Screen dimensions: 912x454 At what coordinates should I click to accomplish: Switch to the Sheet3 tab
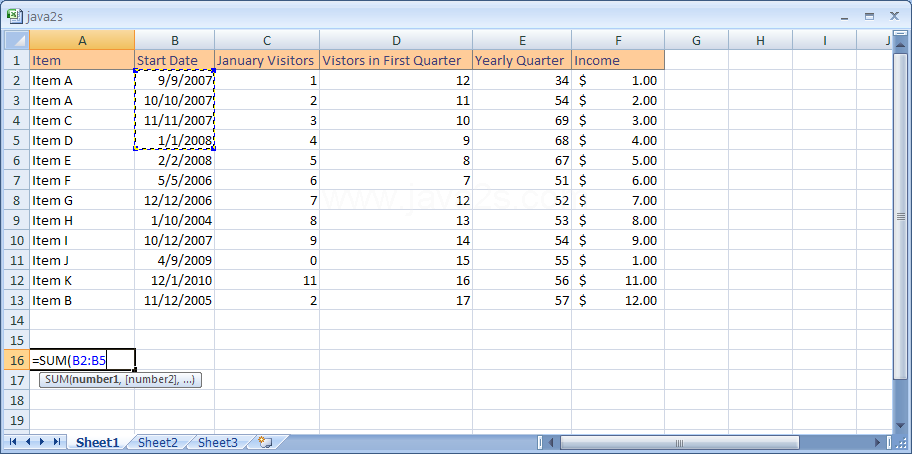(218, 442)
